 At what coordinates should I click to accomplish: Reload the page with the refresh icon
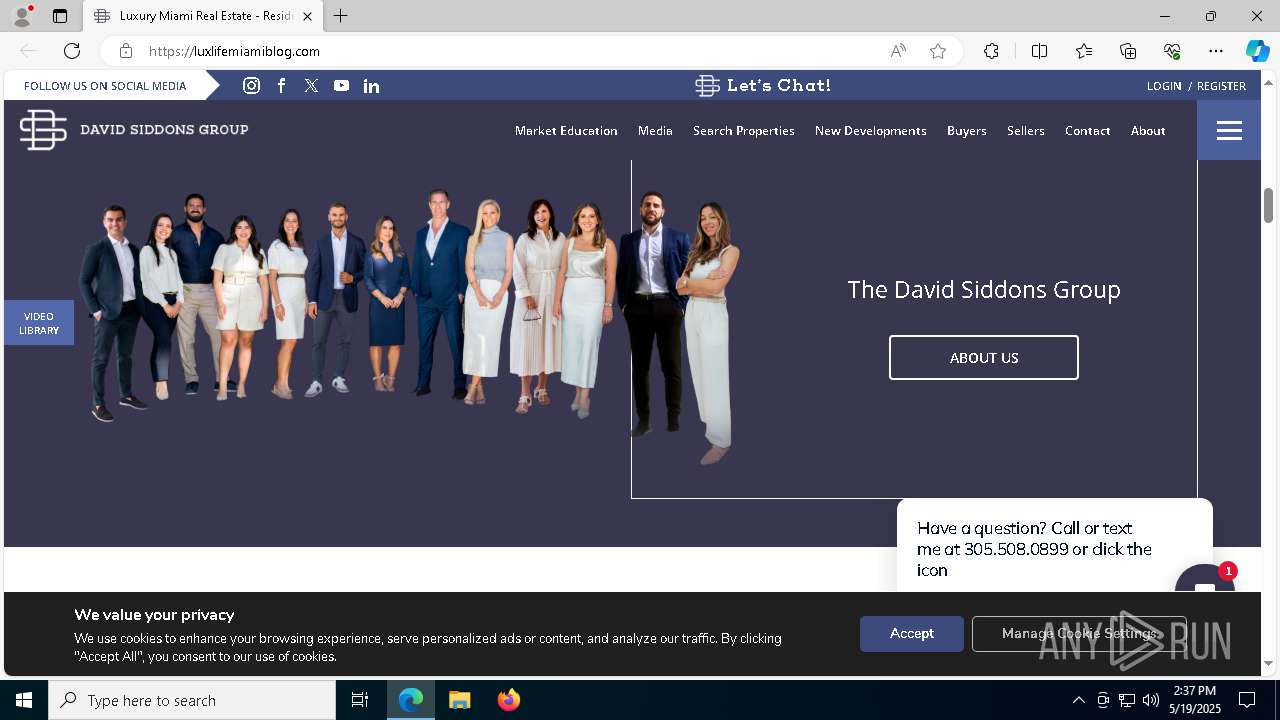point(72,51)
